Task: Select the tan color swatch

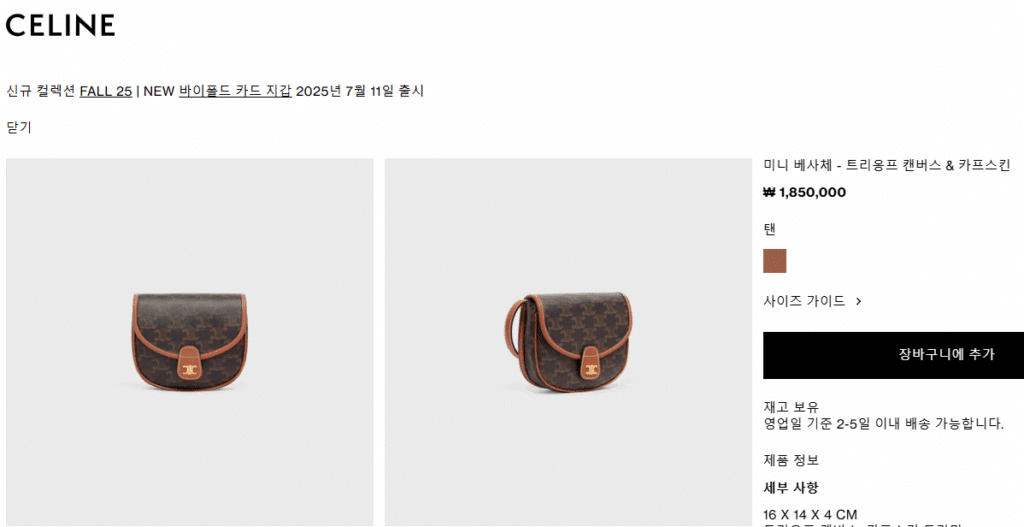Action: (775, 261)
